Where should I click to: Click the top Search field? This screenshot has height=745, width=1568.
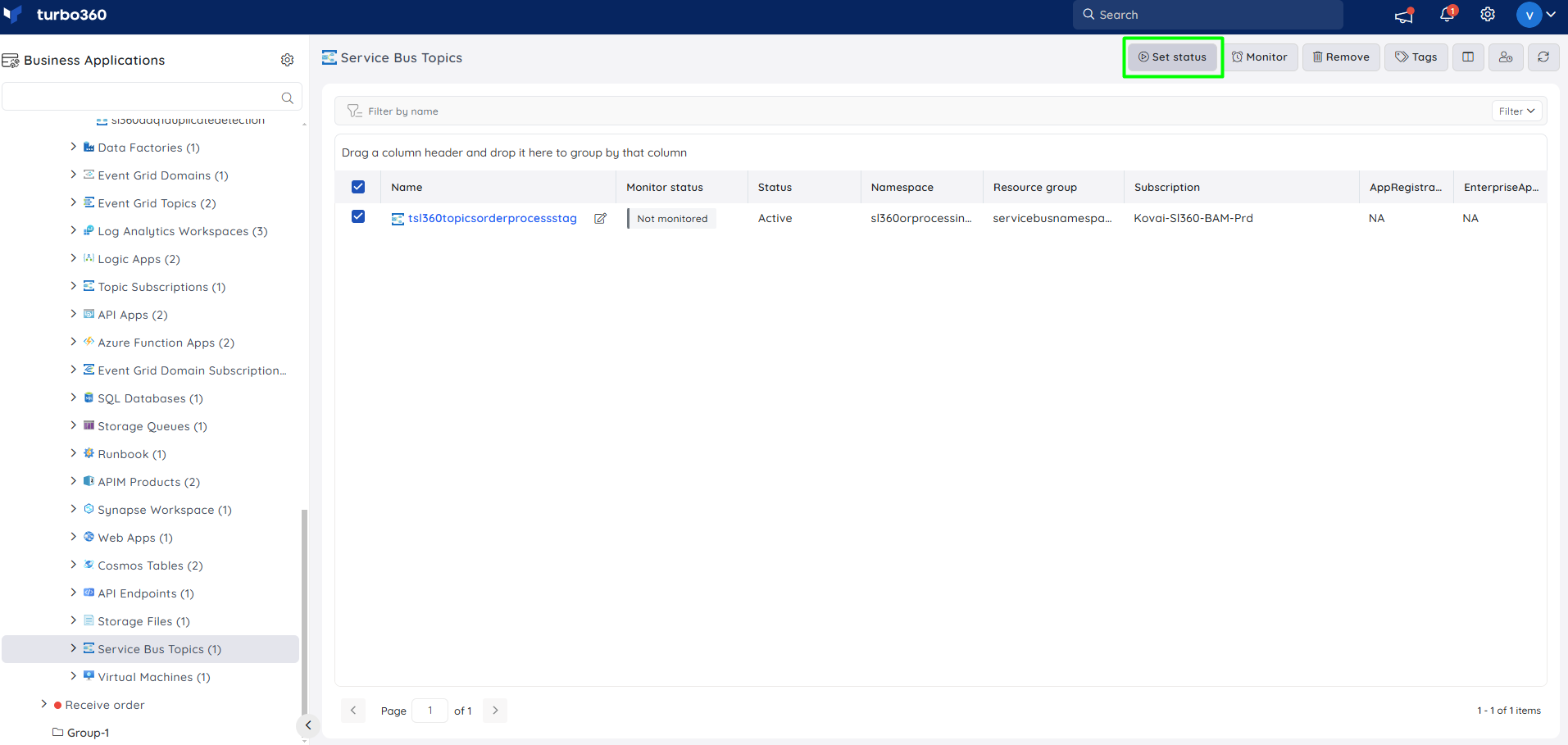coord(1207,15)
